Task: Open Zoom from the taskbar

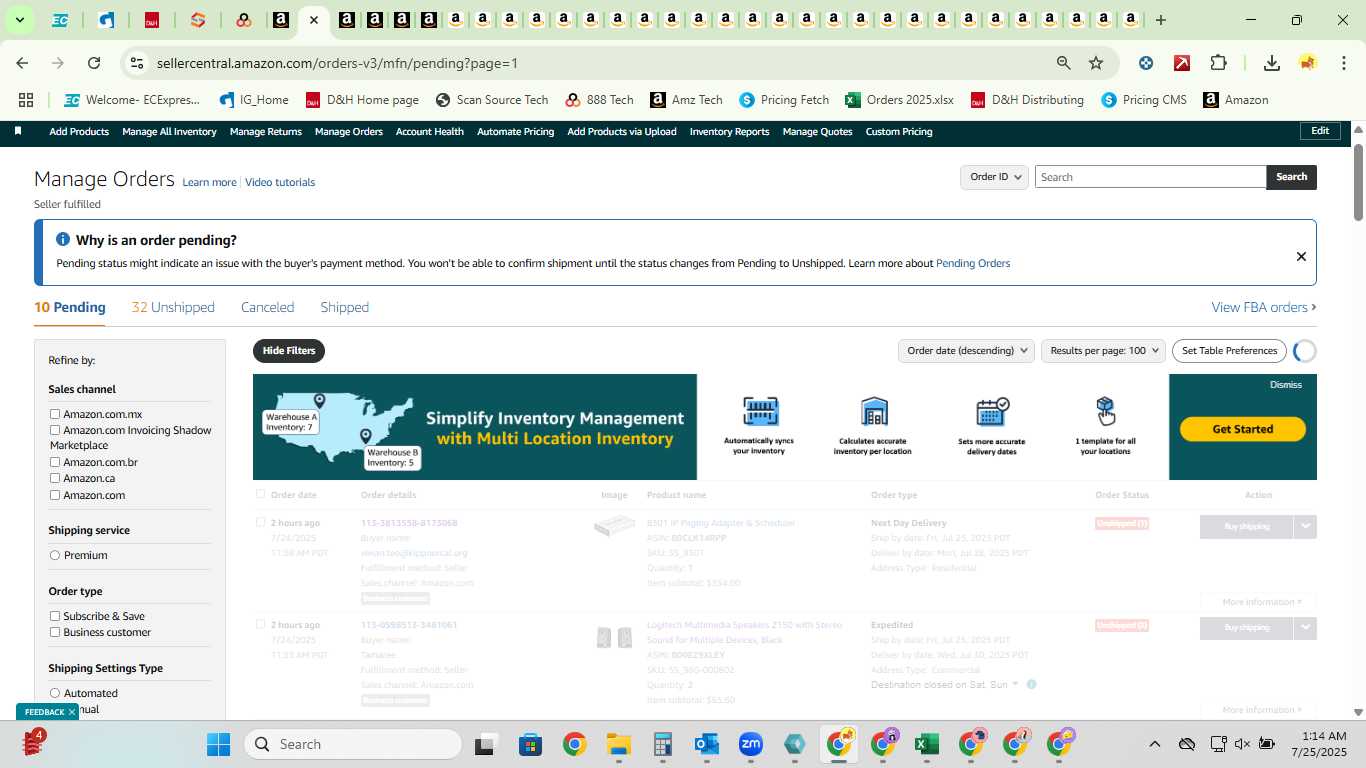Action: 751,744
